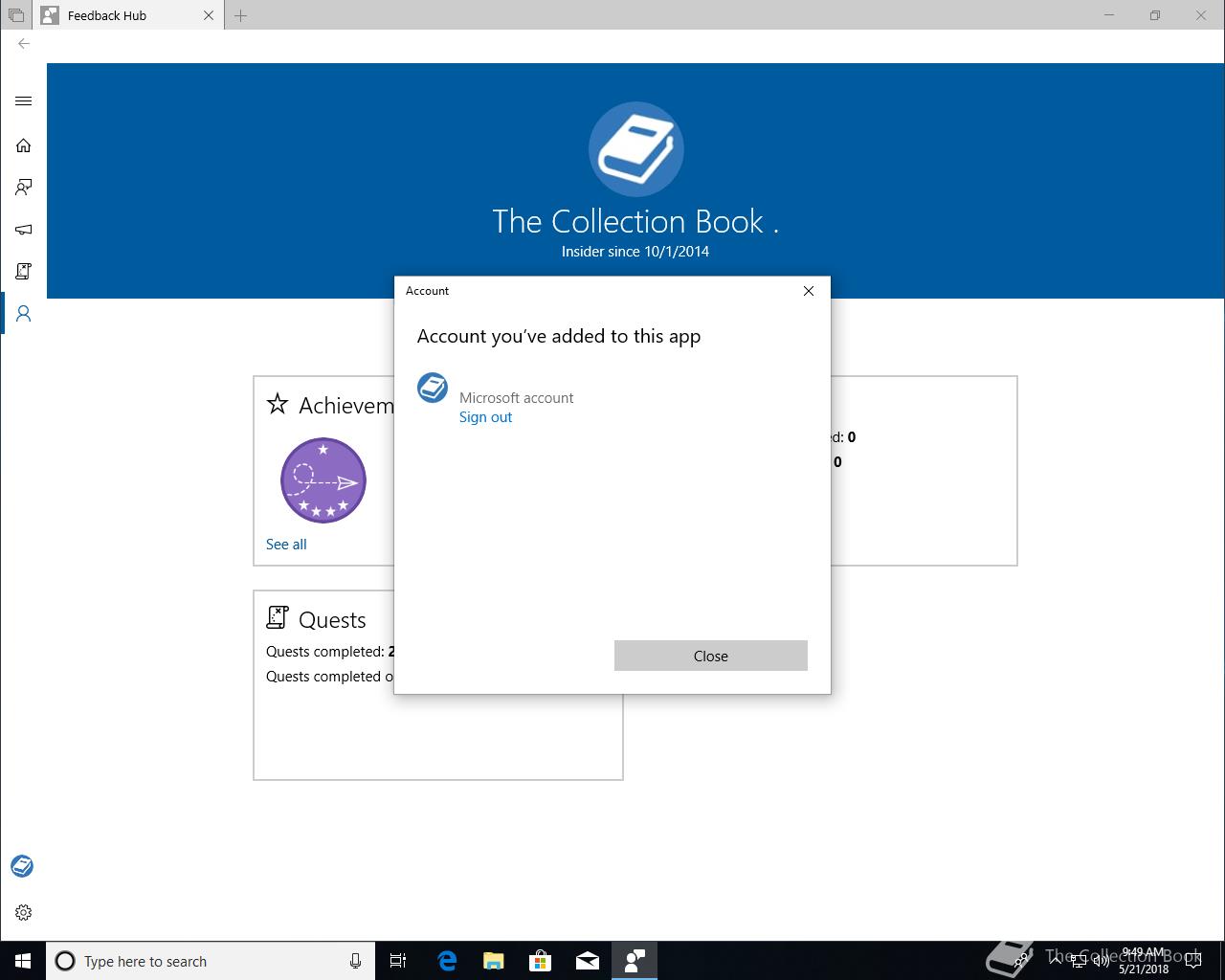Click 'Insider since 10/1/2014' text
Screen dimensions: 1225x980
point(635,252)
